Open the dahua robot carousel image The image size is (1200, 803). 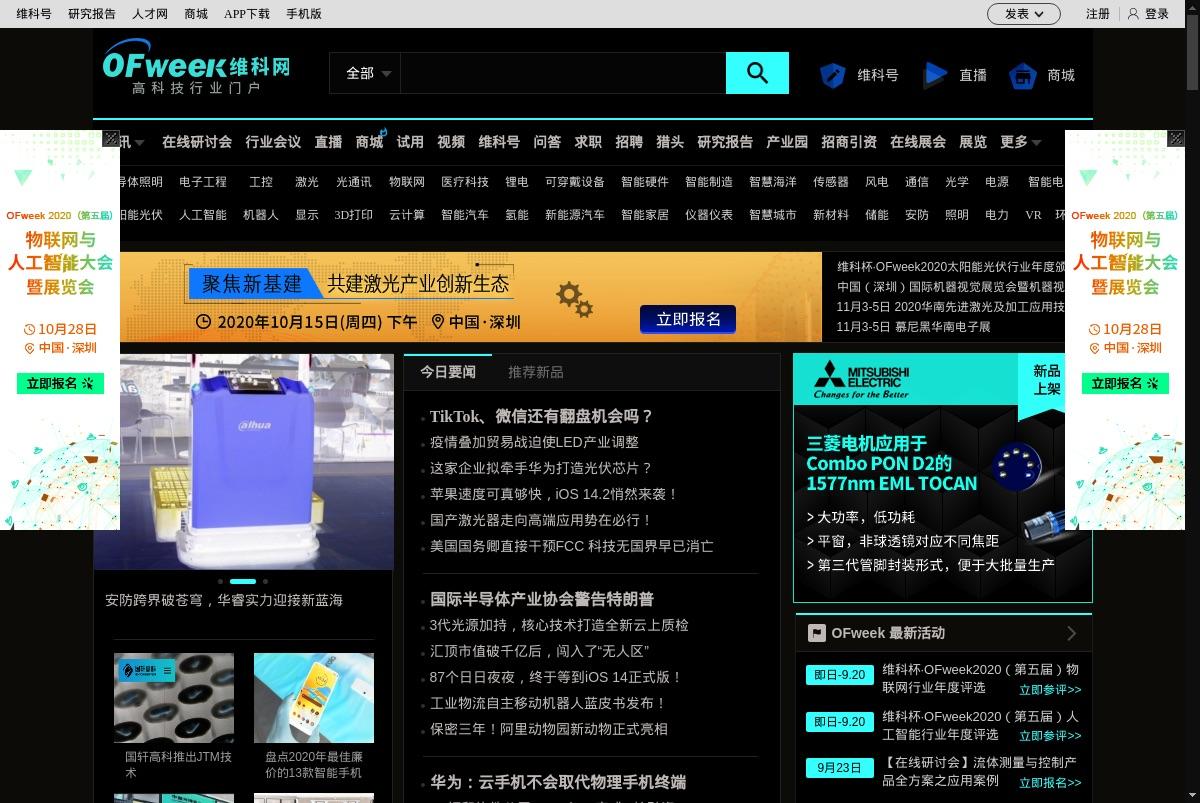(243, 461)
